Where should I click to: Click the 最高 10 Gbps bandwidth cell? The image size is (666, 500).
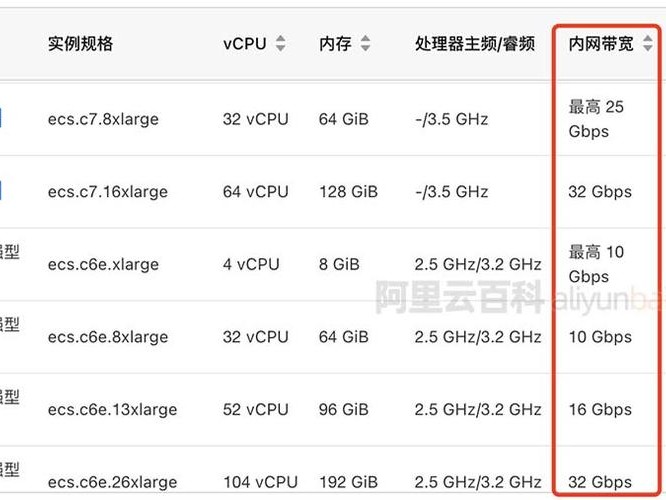596,264
